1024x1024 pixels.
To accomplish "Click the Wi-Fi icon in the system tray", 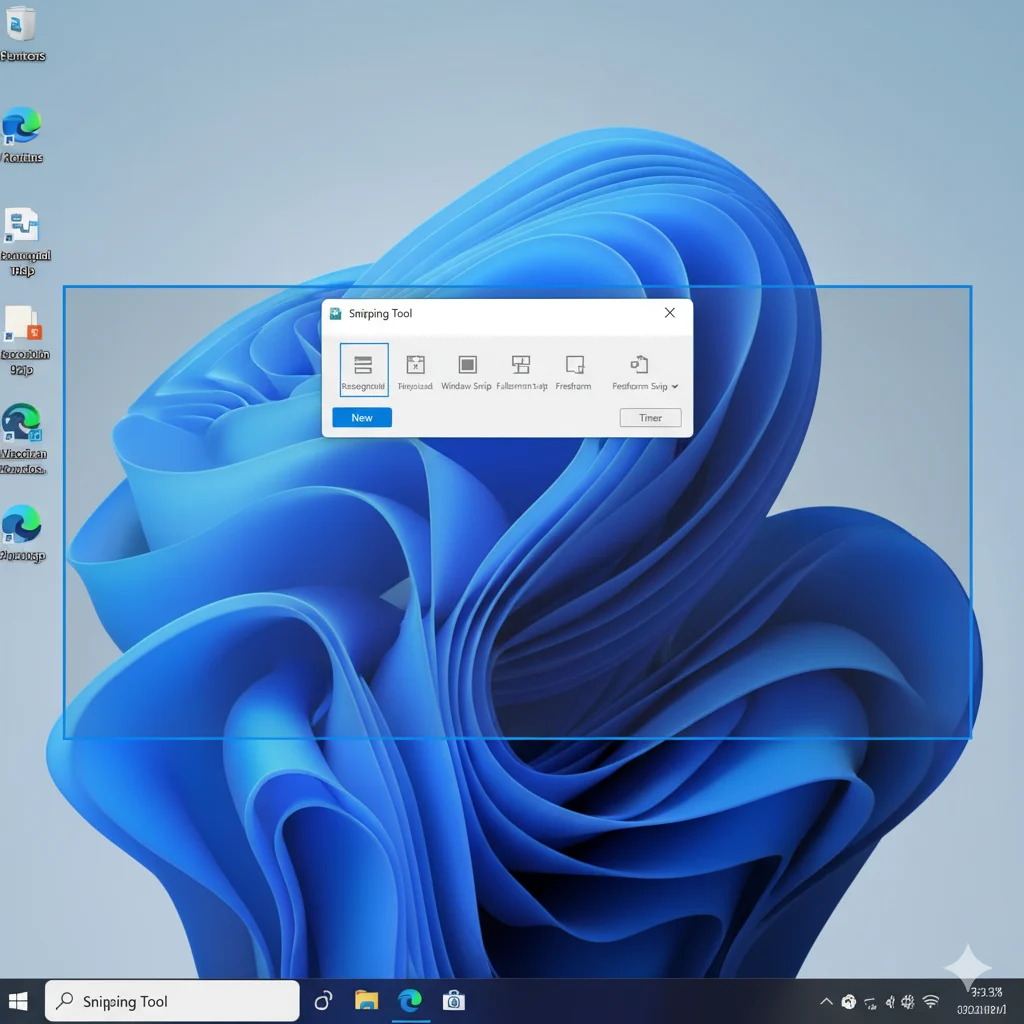I will (x=931, y=1001).
